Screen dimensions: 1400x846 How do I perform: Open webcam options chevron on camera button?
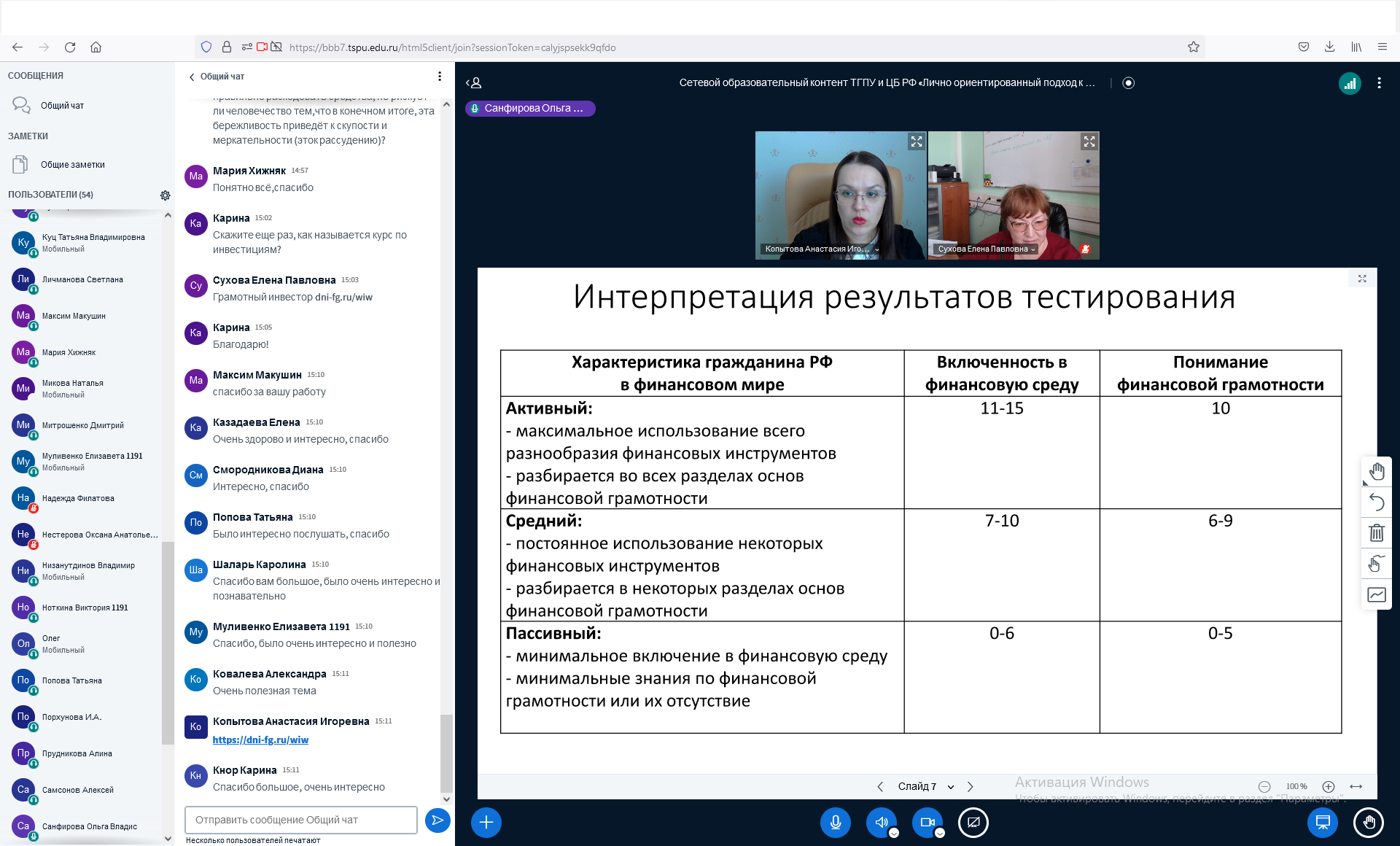click(x=940, y=833)
